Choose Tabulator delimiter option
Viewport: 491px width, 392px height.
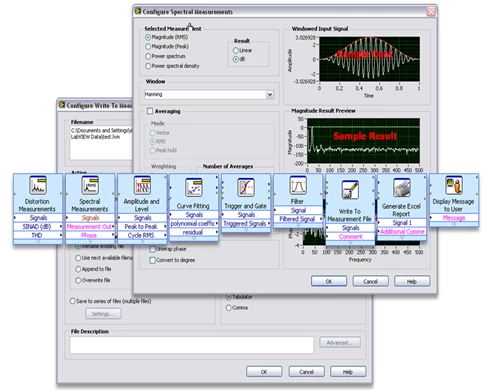tap(229, 297)
